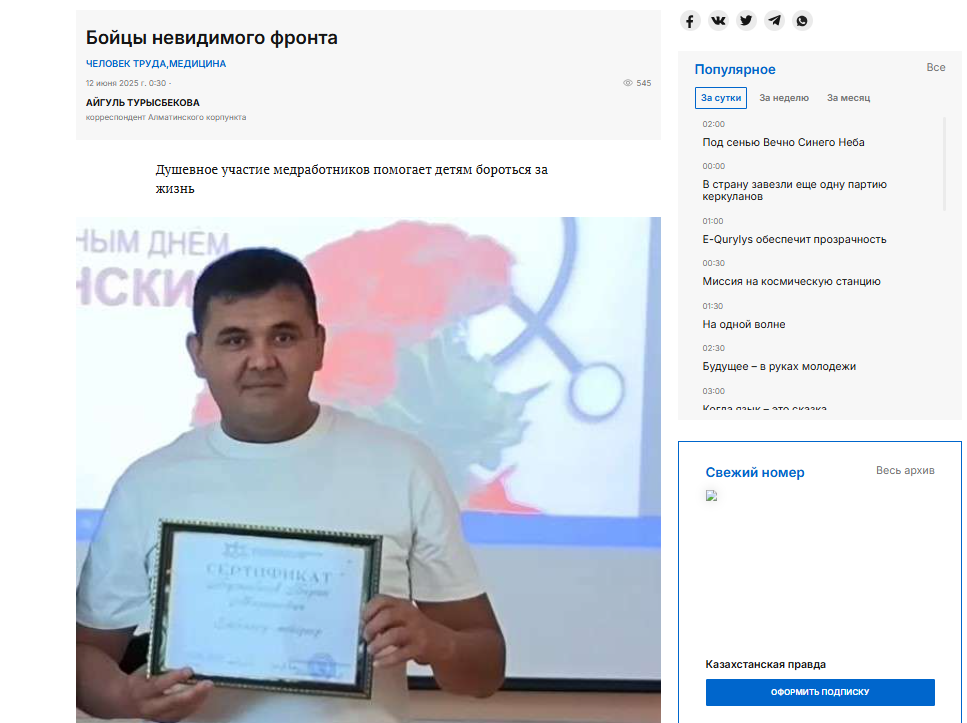
Task: Open author Айгуль Турысбекова page
Action: tap(143, 103)
